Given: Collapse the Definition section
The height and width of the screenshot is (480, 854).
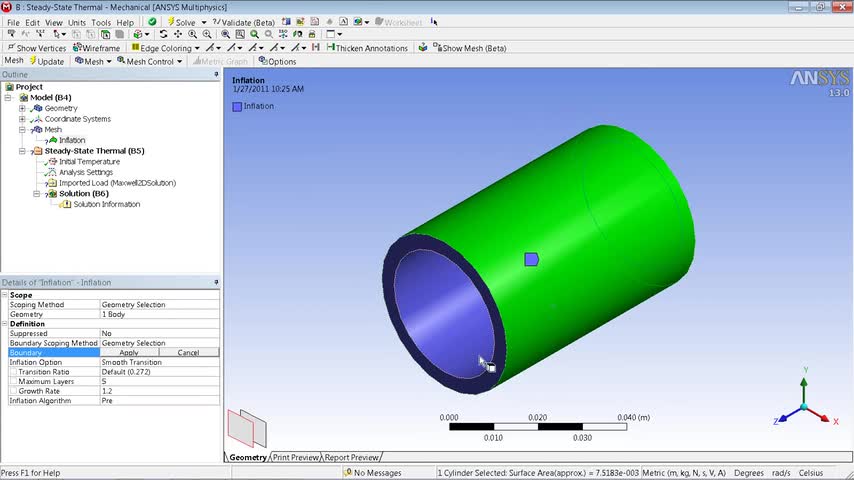Looking at the screenshot, I should (5, 324).
